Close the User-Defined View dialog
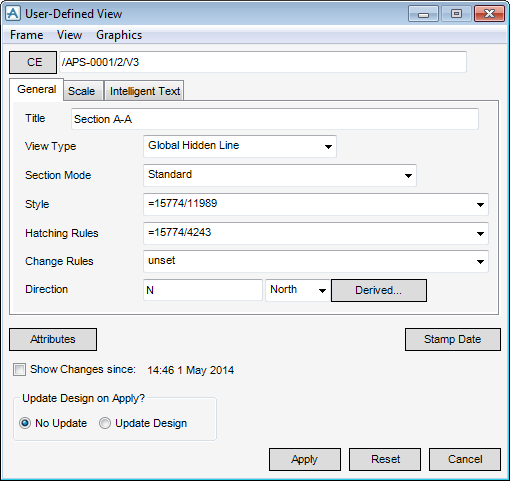Screen dimensions: 510x481 (489, 14)
